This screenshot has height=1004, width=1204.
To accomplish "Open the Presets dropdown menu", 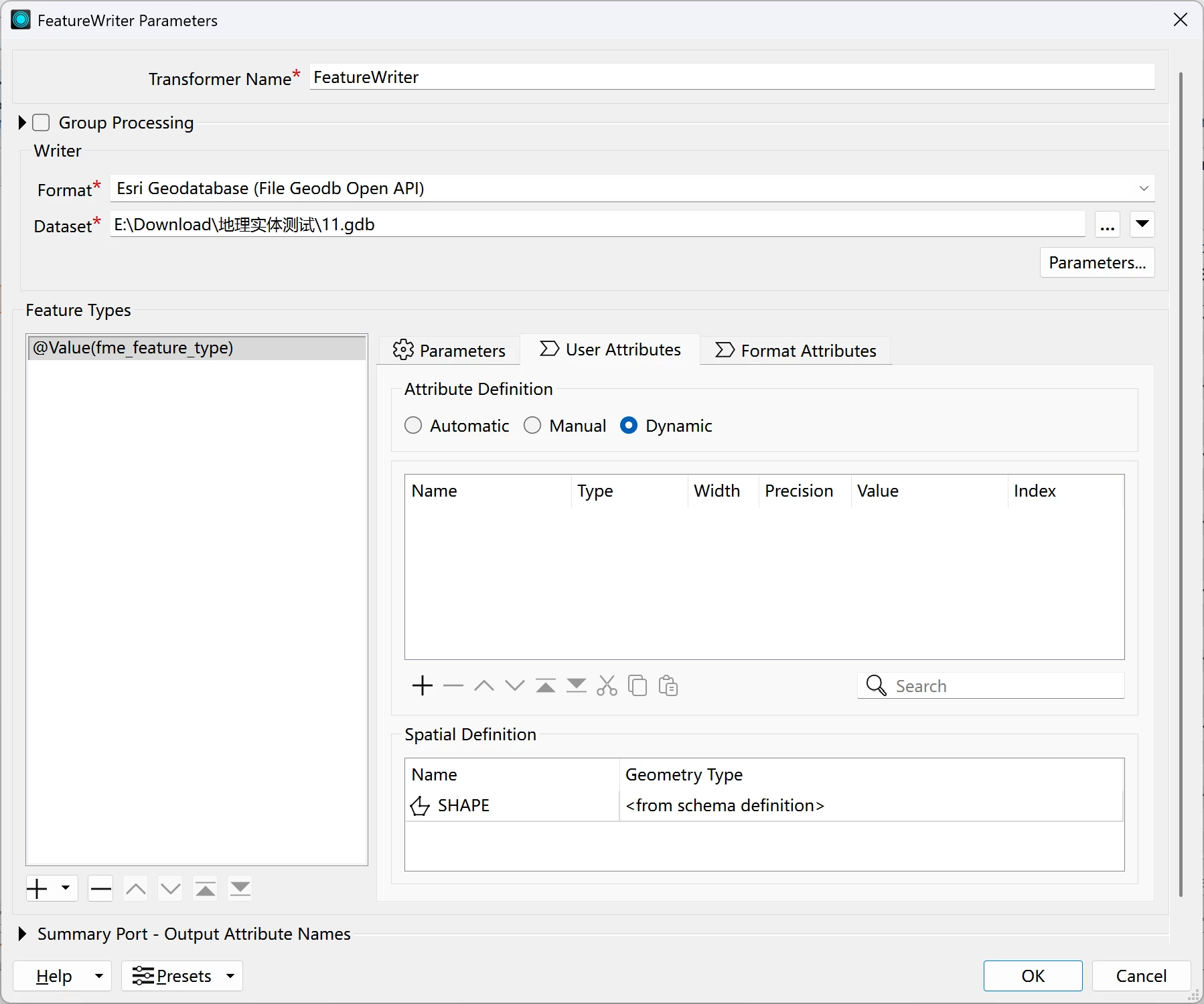I will 182,976.
